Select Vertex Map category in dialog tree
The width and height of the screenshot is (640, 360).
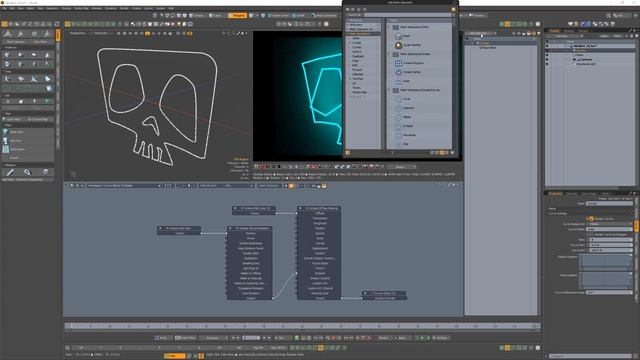click(x=360, y=92)
